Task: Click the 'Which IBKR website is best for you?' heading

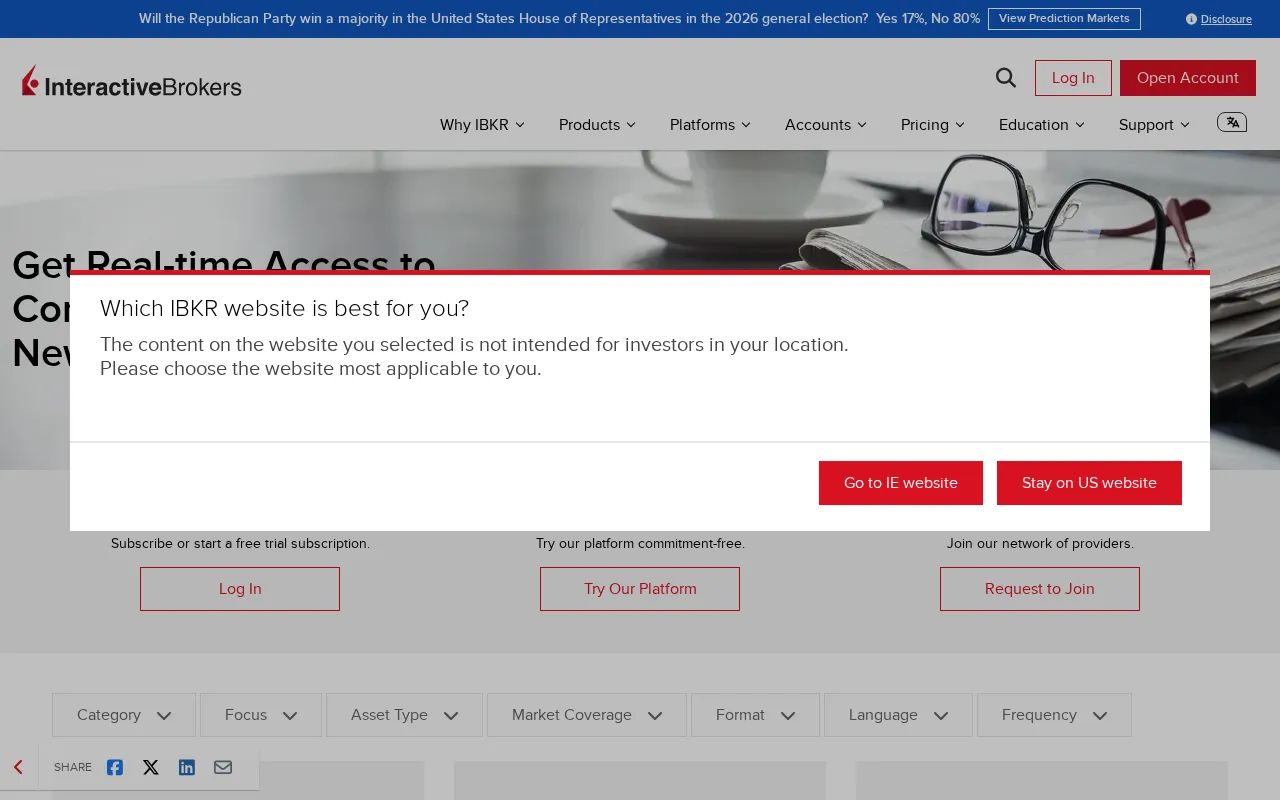Action: (x=285, y=308)
